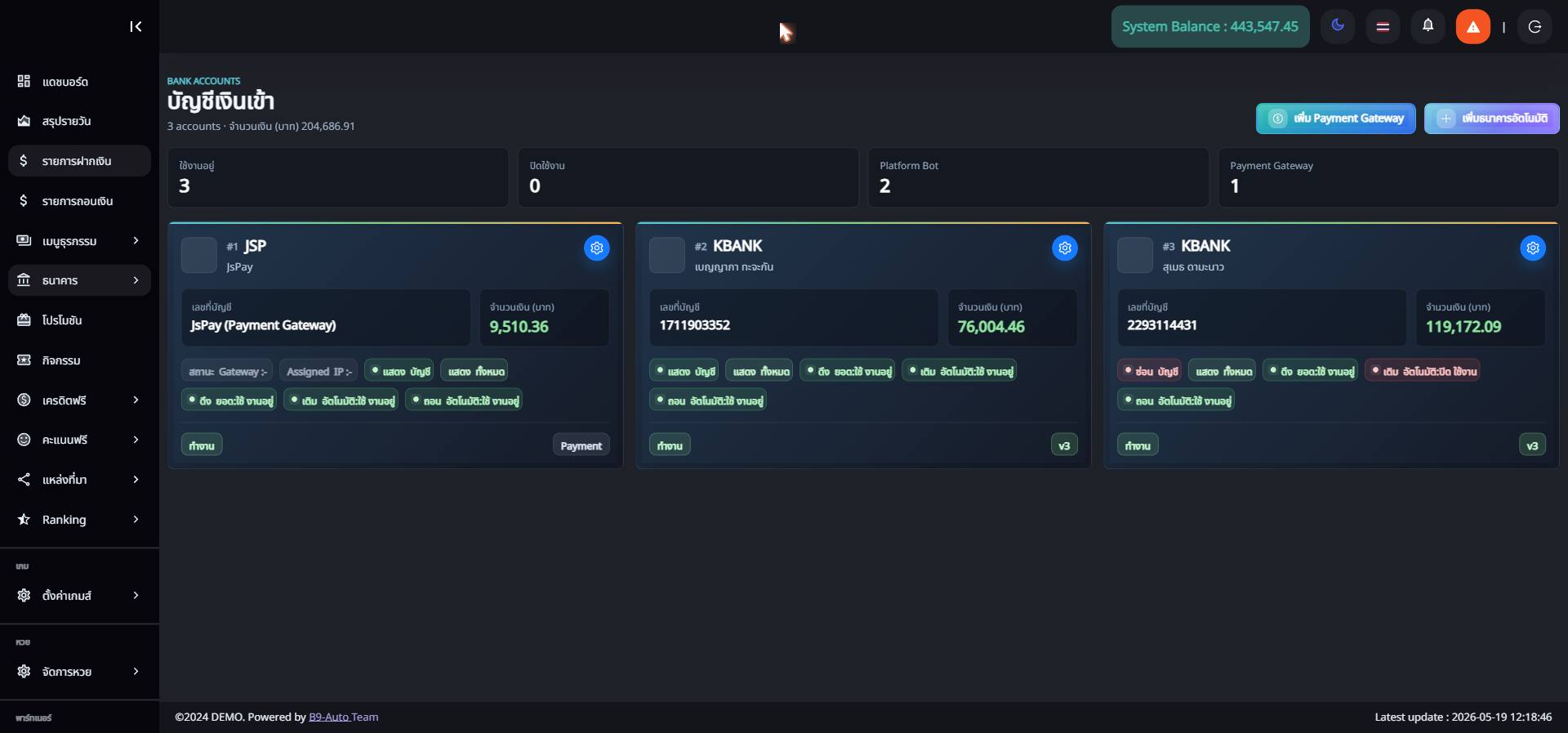
Task: Click the dollar icon beside รายการถอนเงิน
Action: click(24, 201)
